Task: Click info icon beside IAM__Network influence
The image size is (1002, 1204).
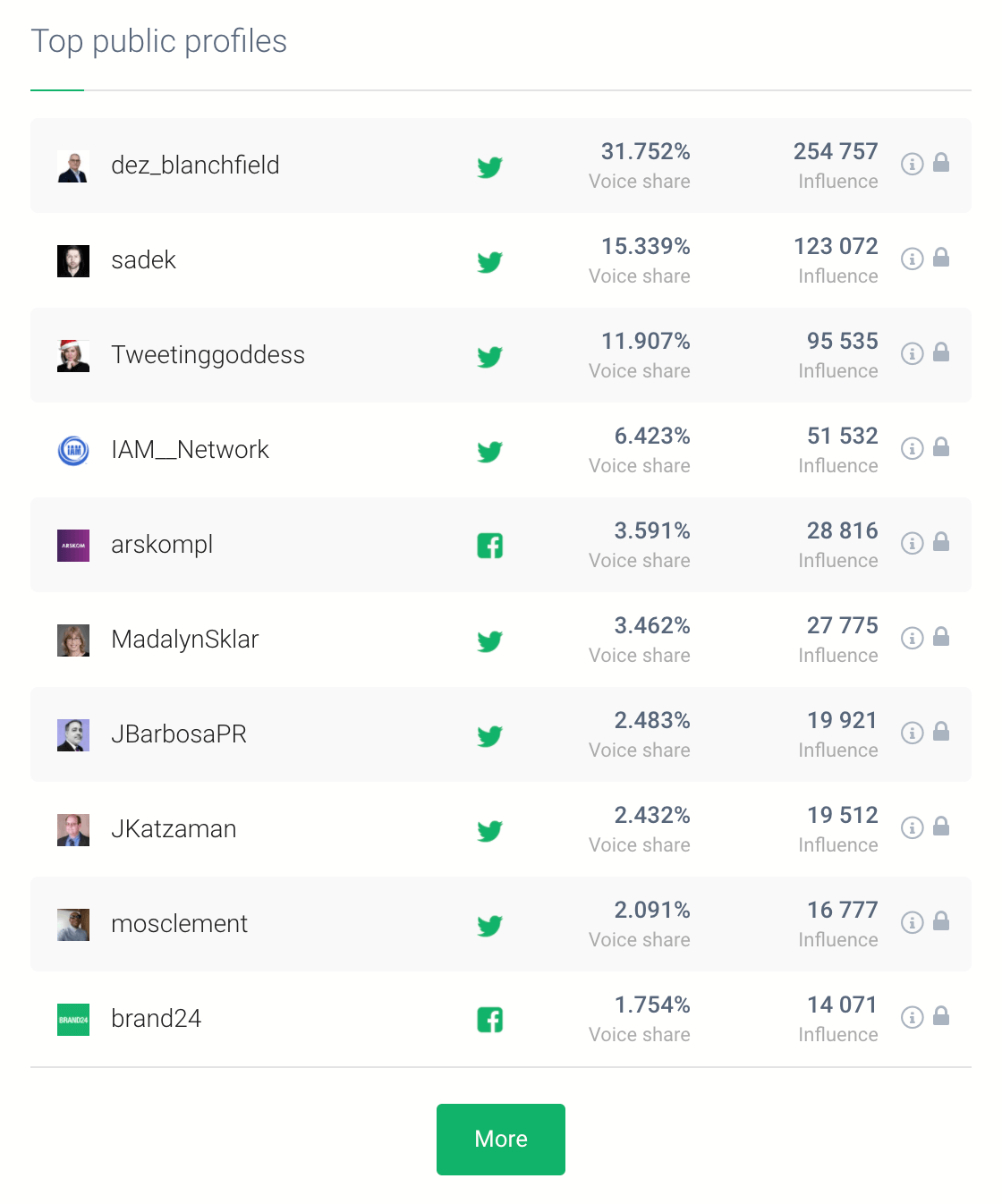Action: pos(912,449)
